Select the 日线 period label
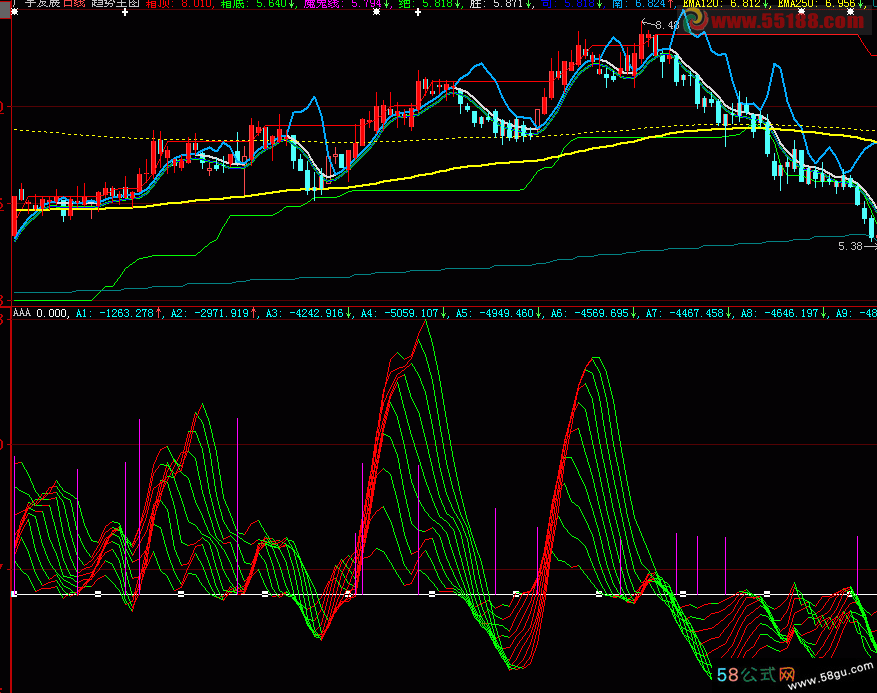 coord(74,3)
